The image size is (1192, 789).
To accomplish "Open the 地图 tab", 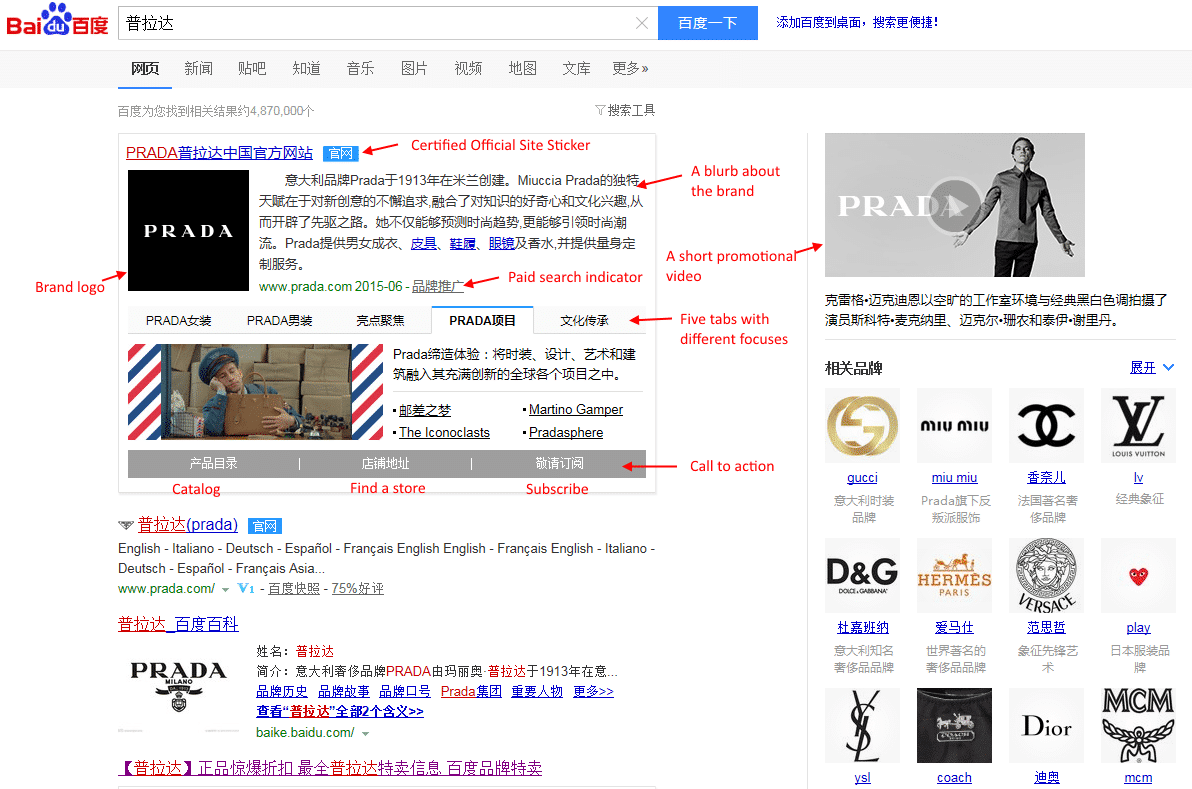I will click(522, 68).
